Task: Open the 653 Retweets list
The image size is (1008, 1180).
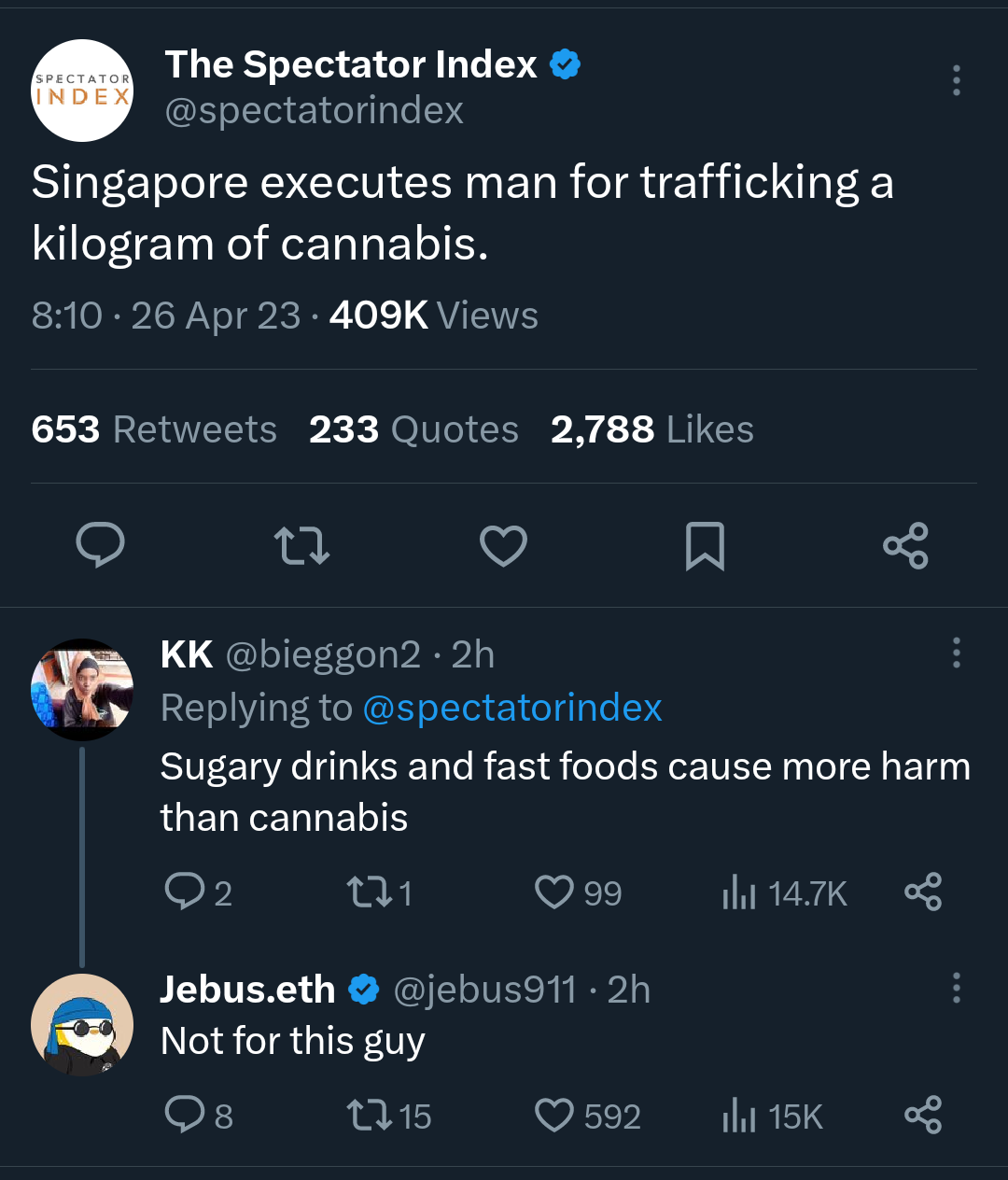Action: (x=154, y=429)
